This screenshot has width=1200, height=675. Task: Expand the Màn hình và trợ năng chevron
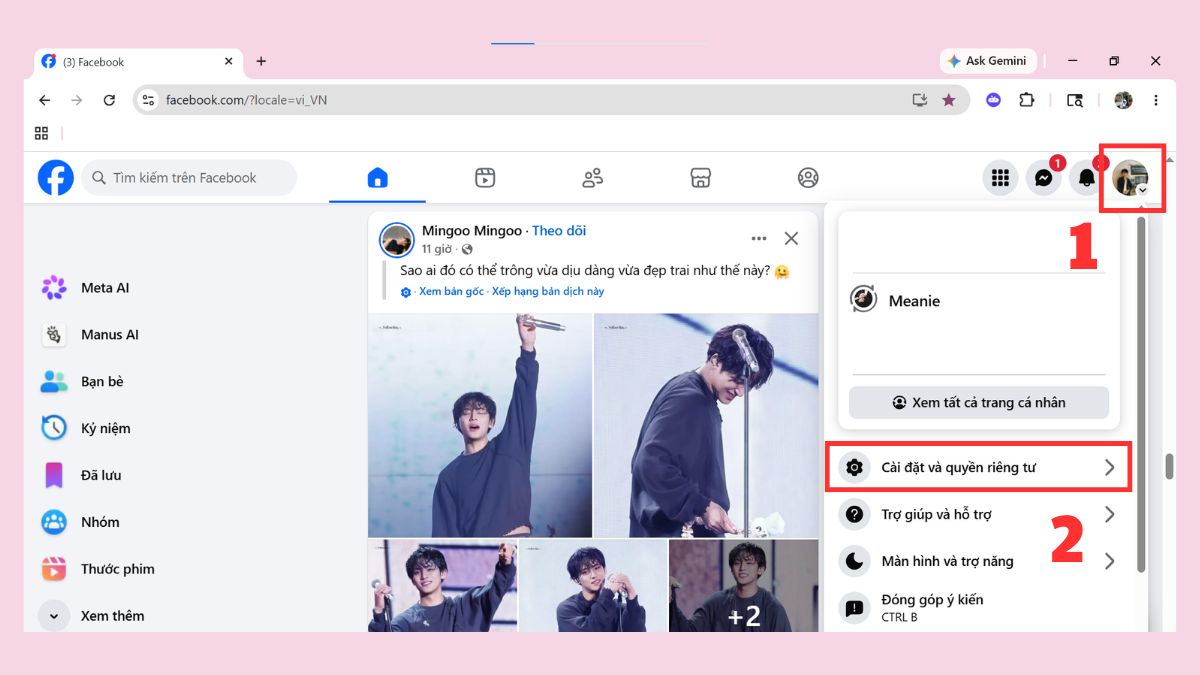(x=1109, y=561)
